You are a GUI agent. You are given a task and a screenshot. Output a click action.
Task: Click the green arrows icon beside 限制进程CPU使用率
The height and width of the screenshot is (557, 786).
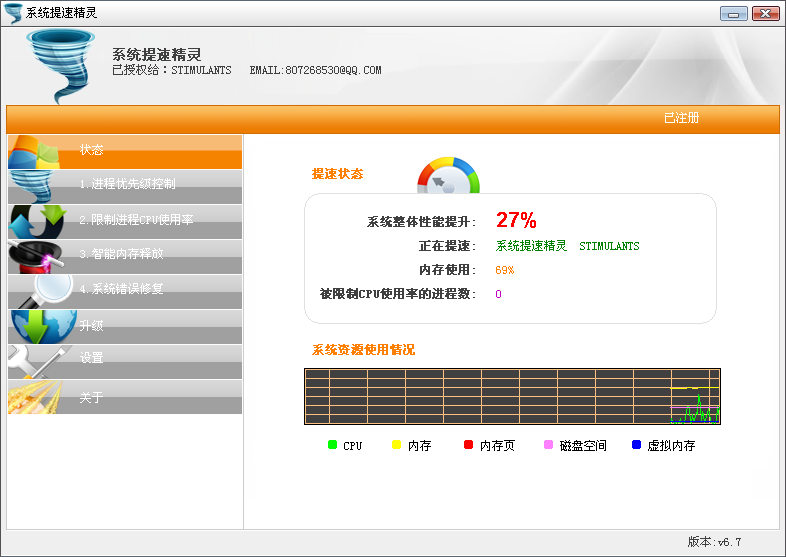[35, 221]
